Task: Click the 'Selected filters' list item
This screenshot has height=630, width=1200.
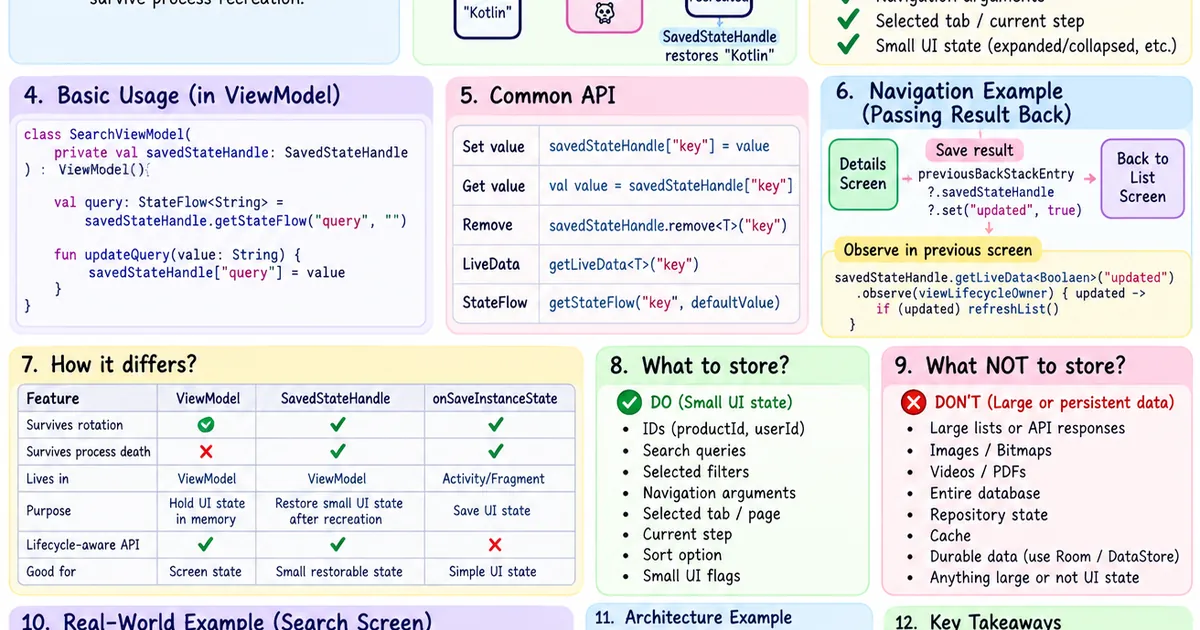Action: tap(696, 471)
